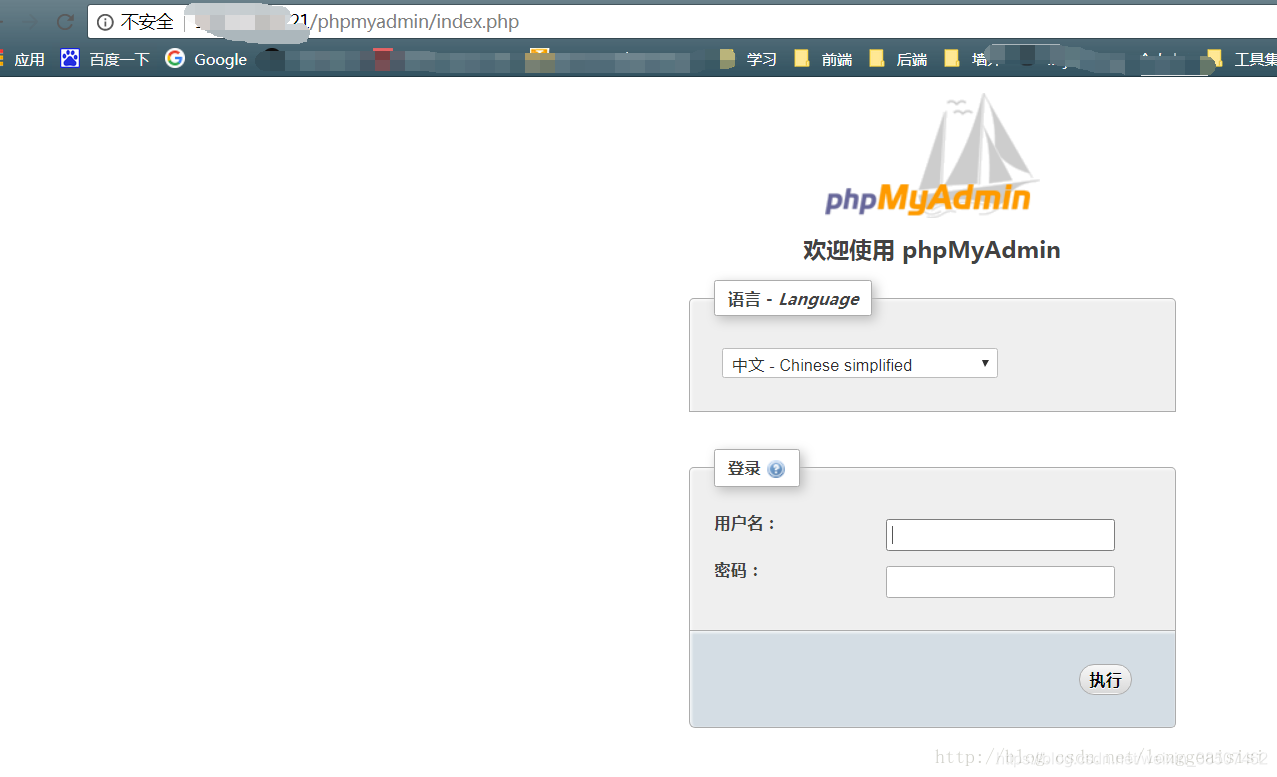The height and width of the screenshot is (777, 1277).
Task: Open the Google bookmark
Action: (x=206, y=59)
